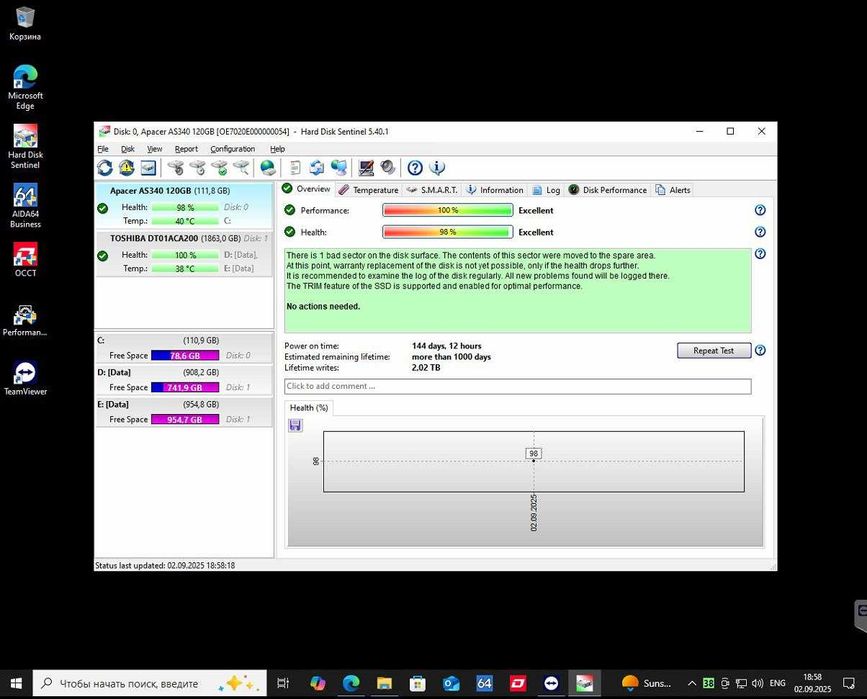Click the 'No actions needed.' text
The height and width of the screenshot is (699, 867).
coord(323,306)
